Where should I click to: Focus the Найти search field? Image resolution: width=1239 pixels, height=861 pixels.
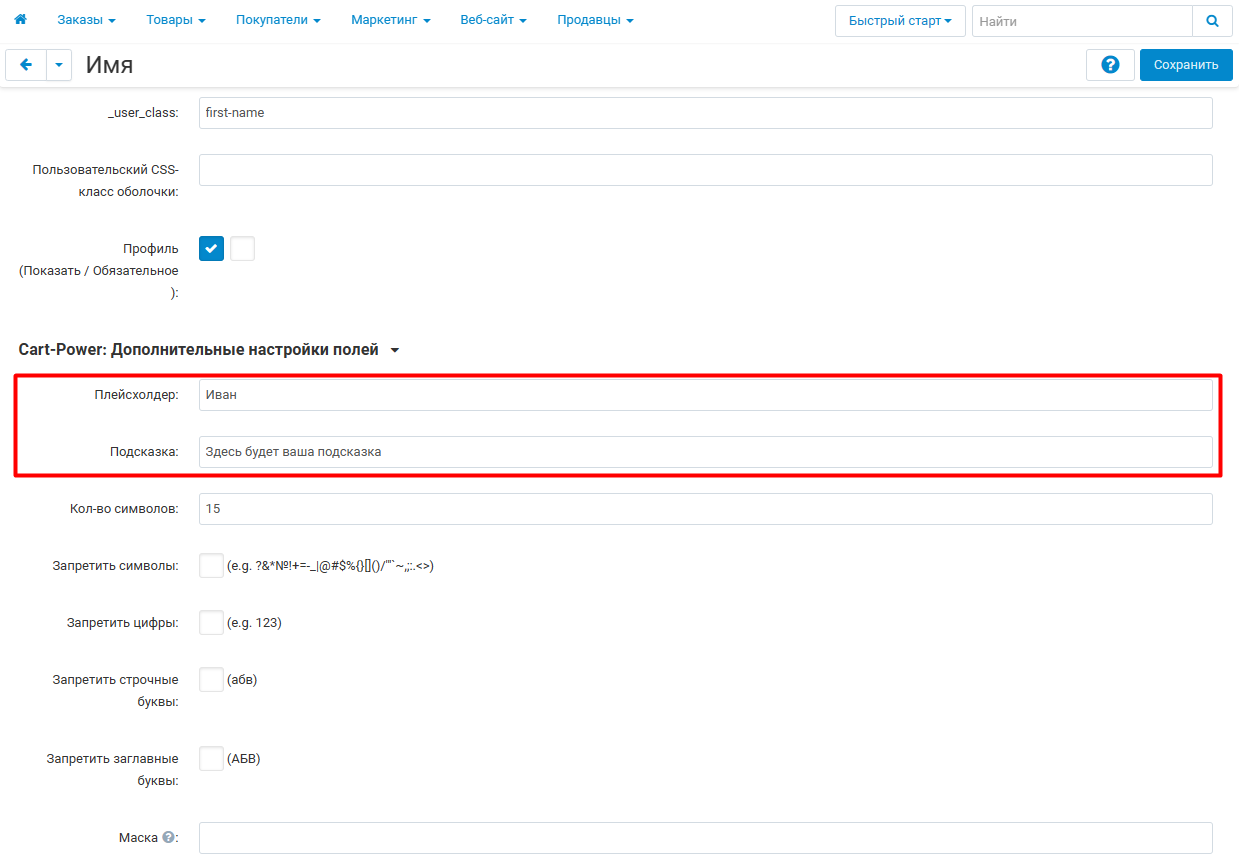pos(1082,21)
